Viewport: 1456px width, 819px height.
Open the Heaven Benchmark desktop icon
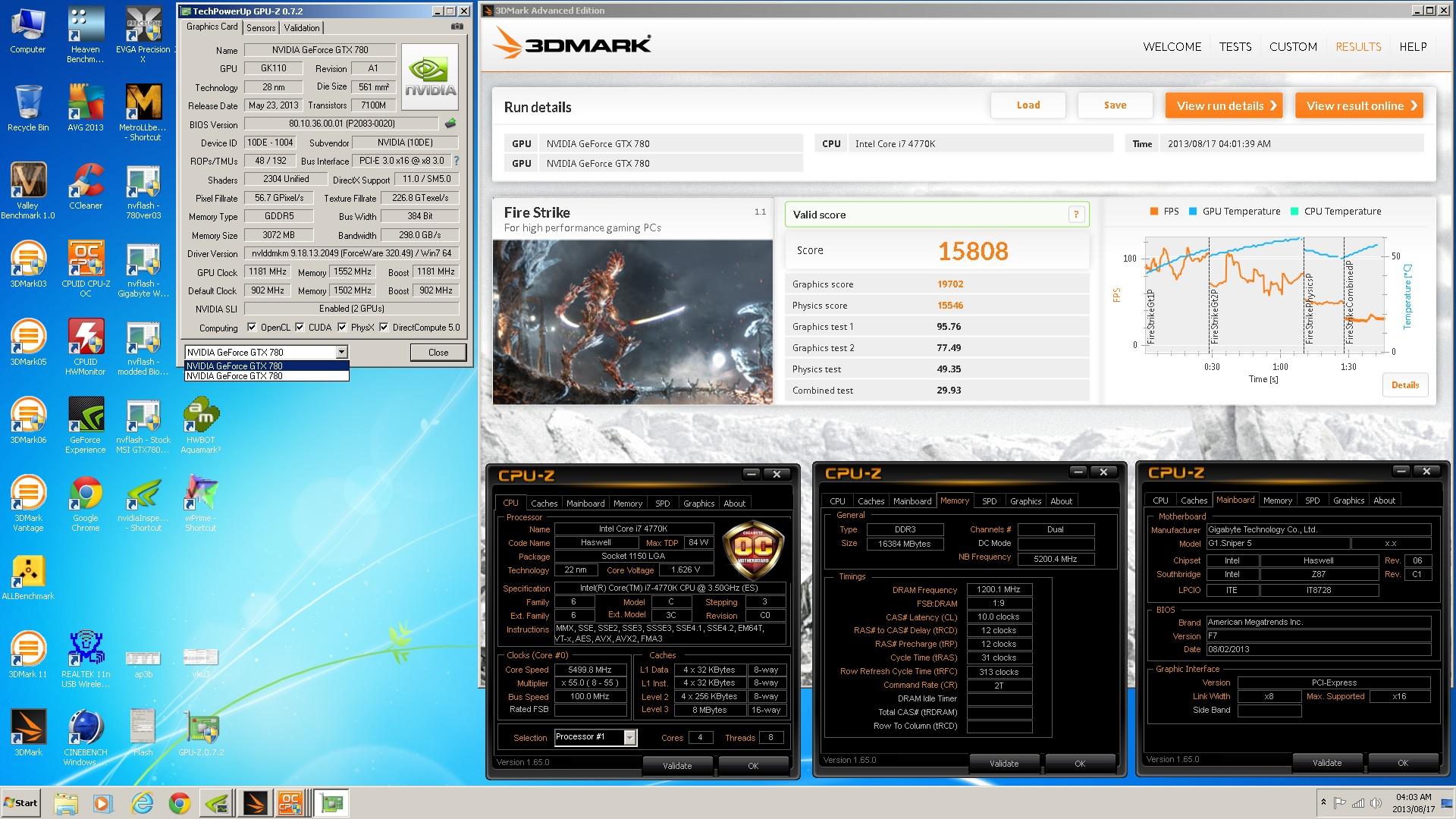tap(85, 34)
